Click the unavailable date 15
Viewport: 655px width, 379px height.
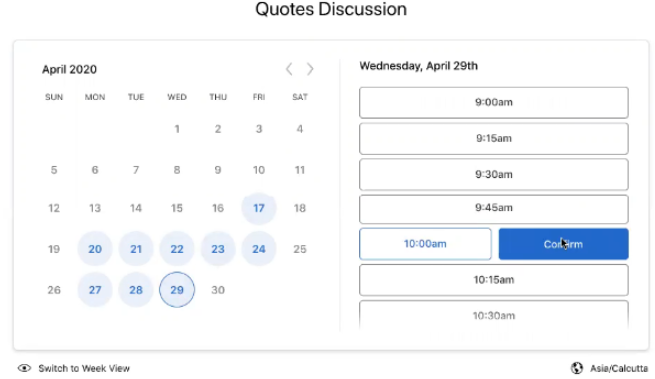(177, 208)
